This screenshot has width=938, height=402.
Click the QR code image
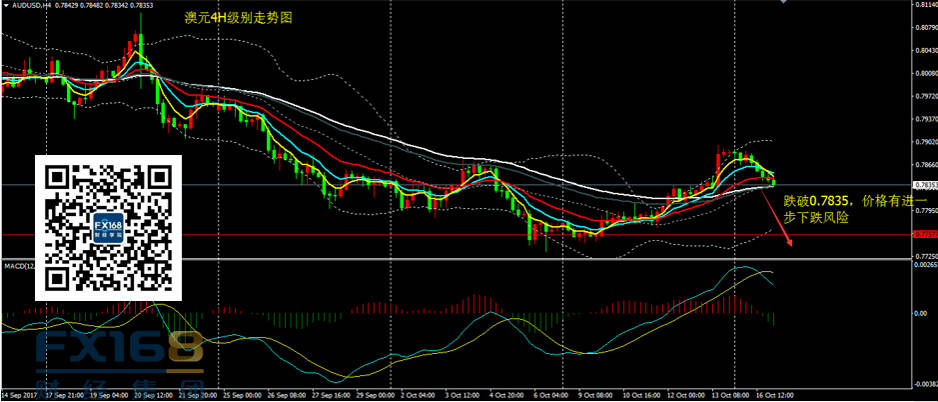click(110, 228)
